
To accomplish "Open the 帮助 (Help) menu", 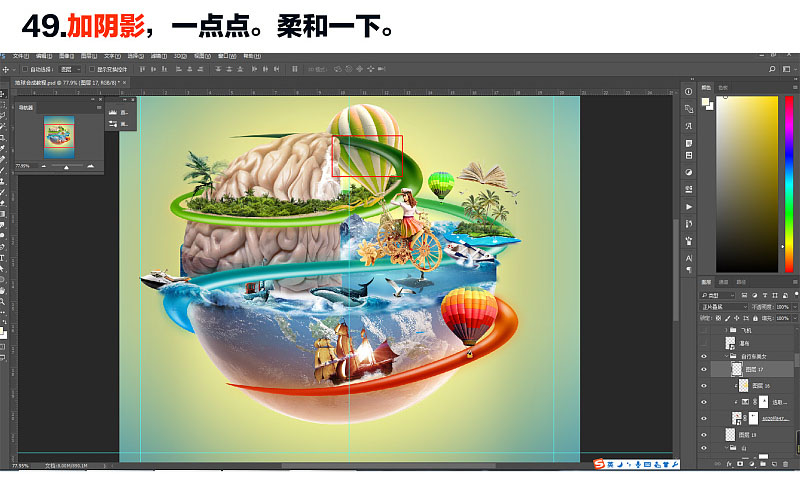I will pyautogui.click(x=252, y=56).
